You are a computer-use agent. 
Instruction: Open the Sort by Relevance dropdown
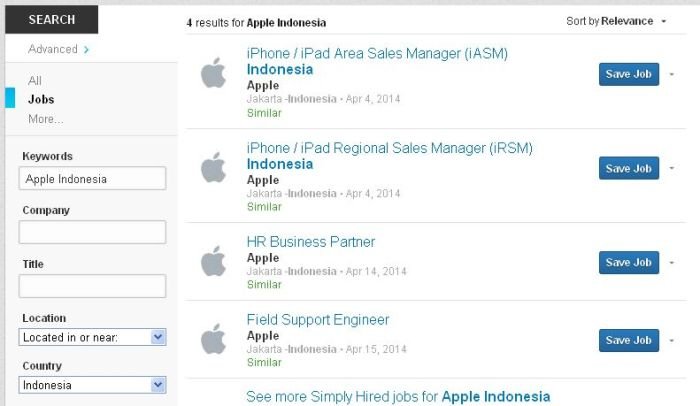[616, 21]
